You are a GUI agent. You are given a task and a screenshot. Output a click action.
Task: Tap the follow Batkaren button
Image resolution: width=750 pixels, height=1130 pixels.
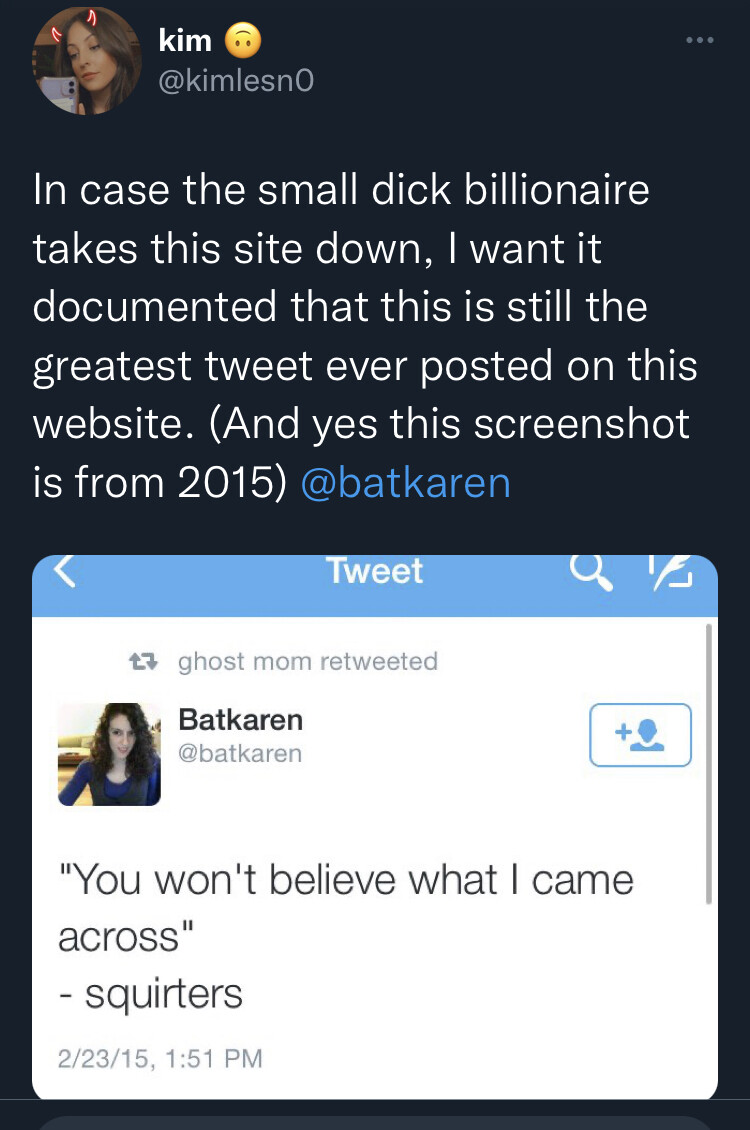(x=640, y=734)
